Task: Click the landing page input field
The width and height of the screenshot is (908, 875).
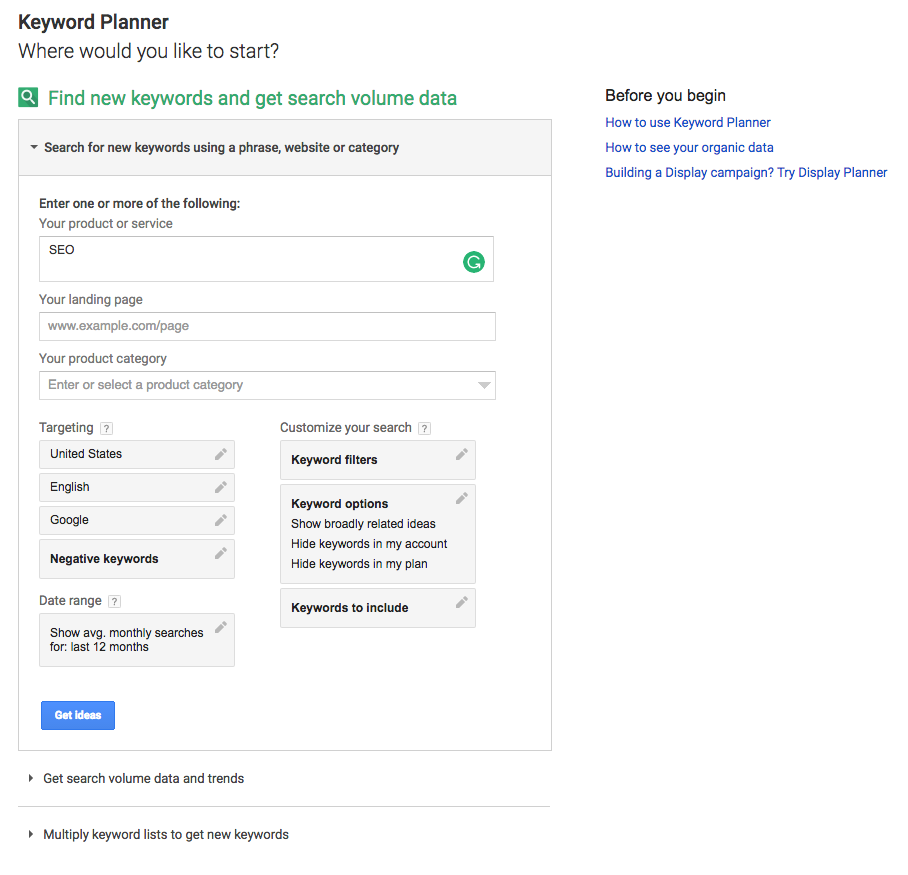Action: (x=266, y=326)
